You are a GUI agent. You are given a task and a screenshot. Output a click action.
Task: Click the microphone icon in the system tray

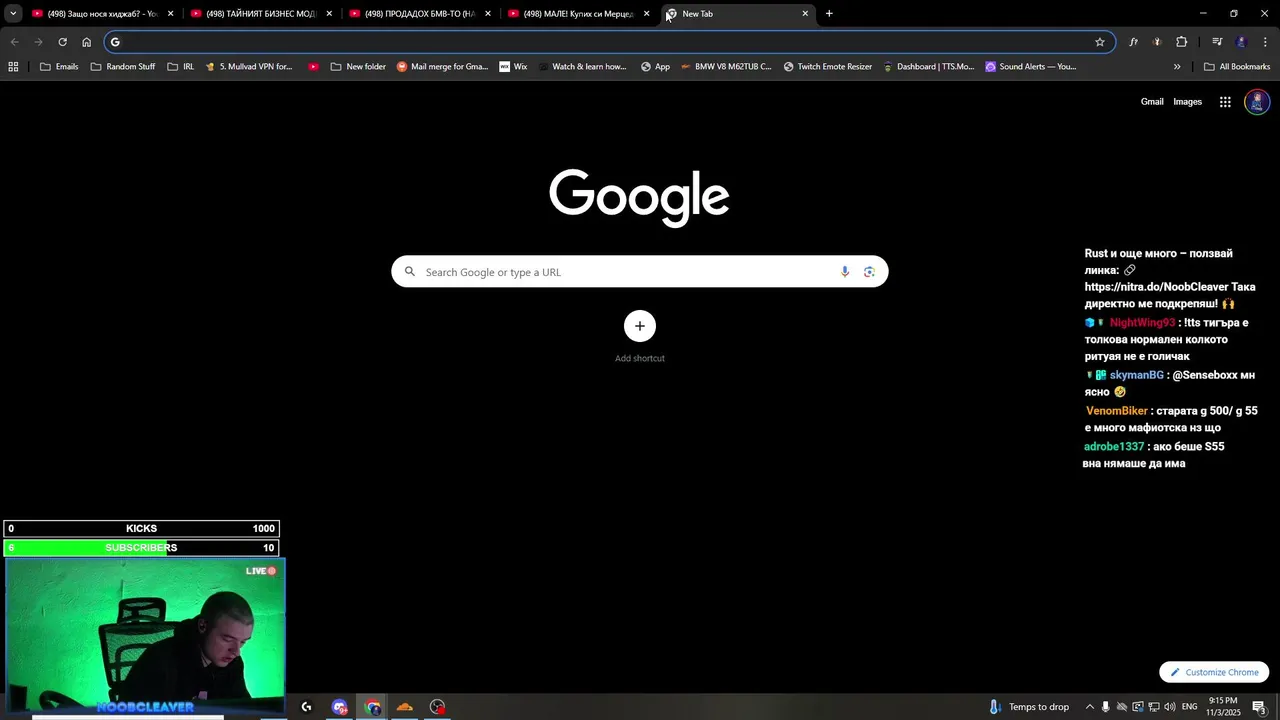tap(1105, 707)
